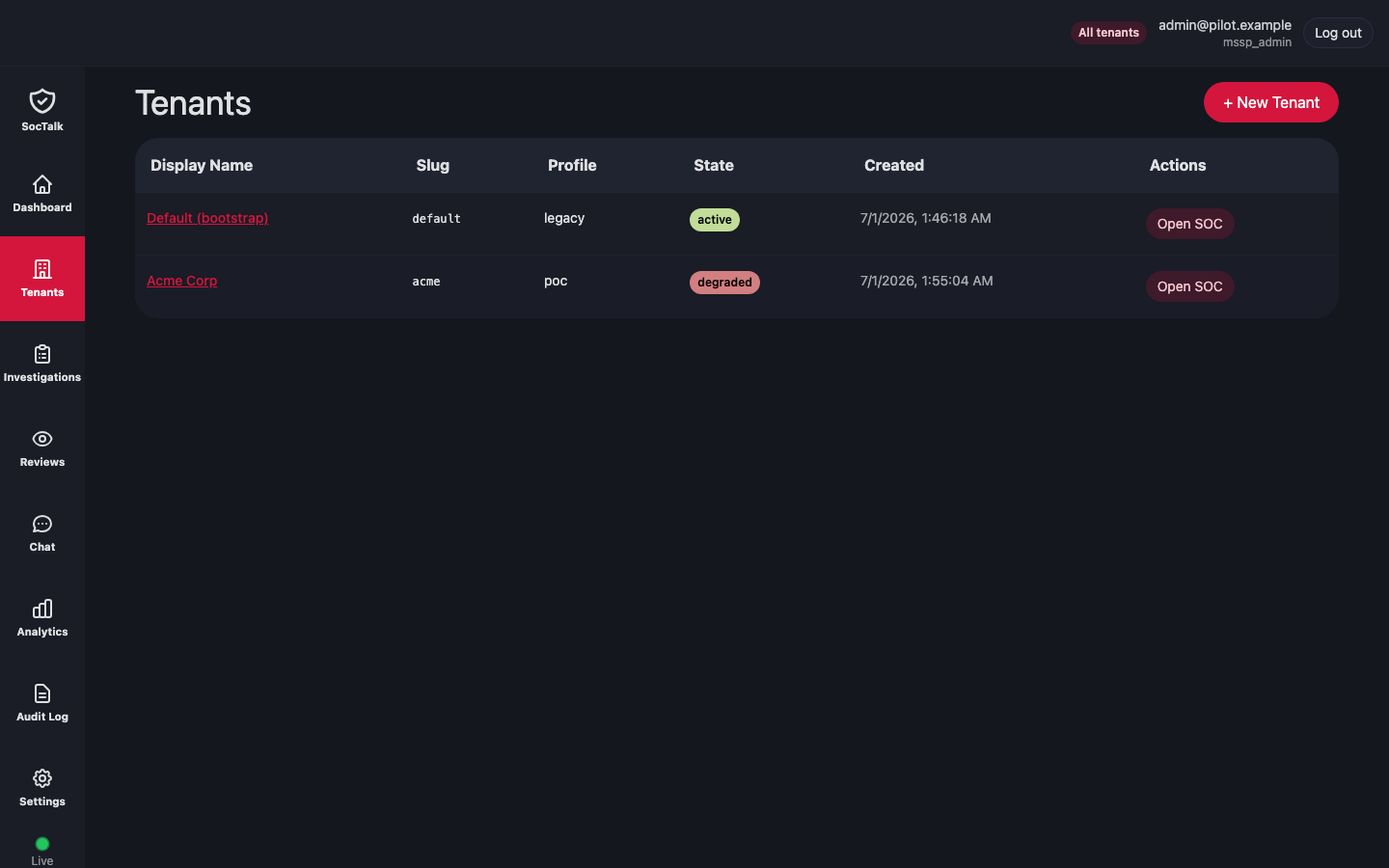Open the Settings gear icon

(42, 778)
